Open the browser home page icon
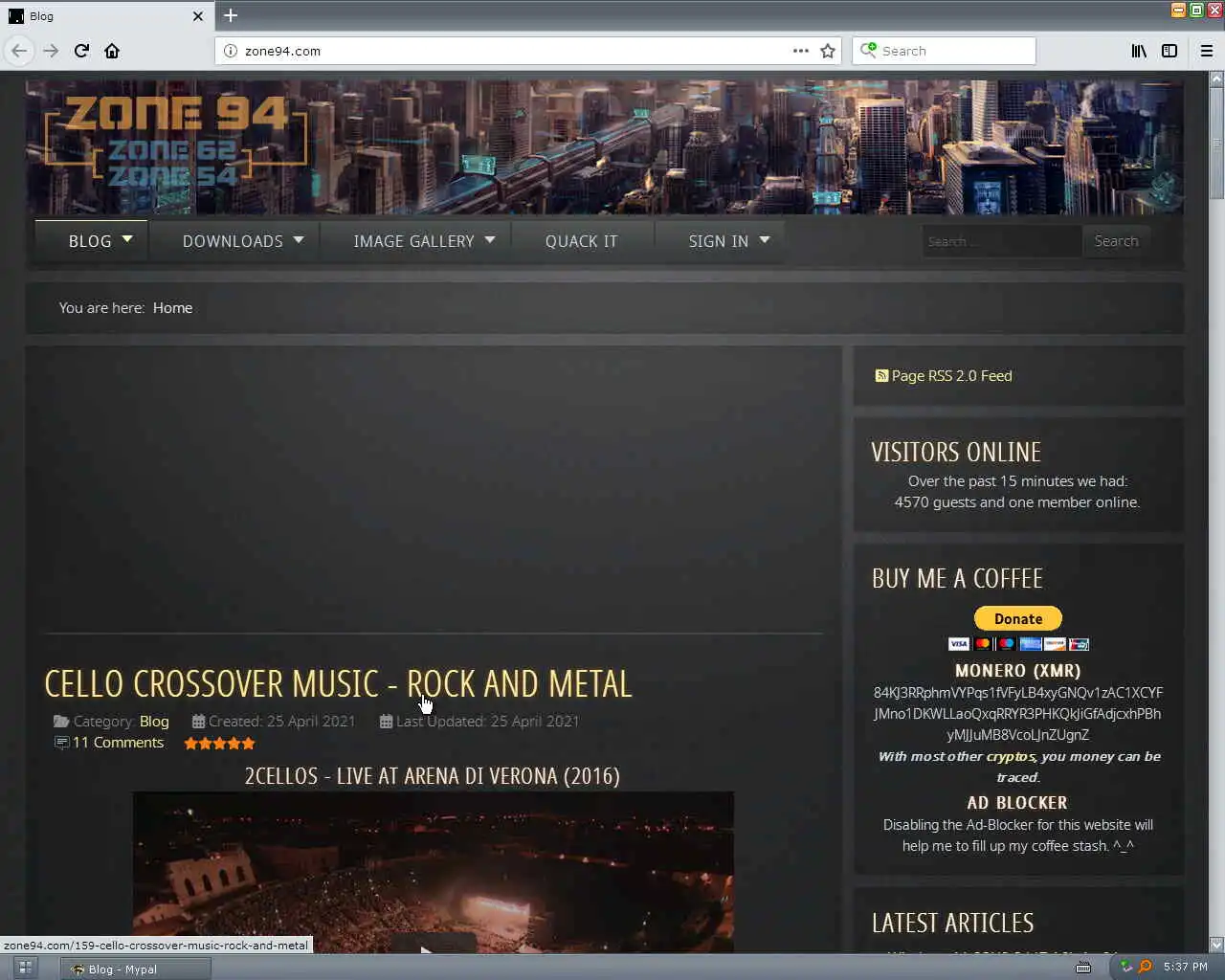Image resolution: width=1225 pixels, height=980 pixels. tap(112, 51)
